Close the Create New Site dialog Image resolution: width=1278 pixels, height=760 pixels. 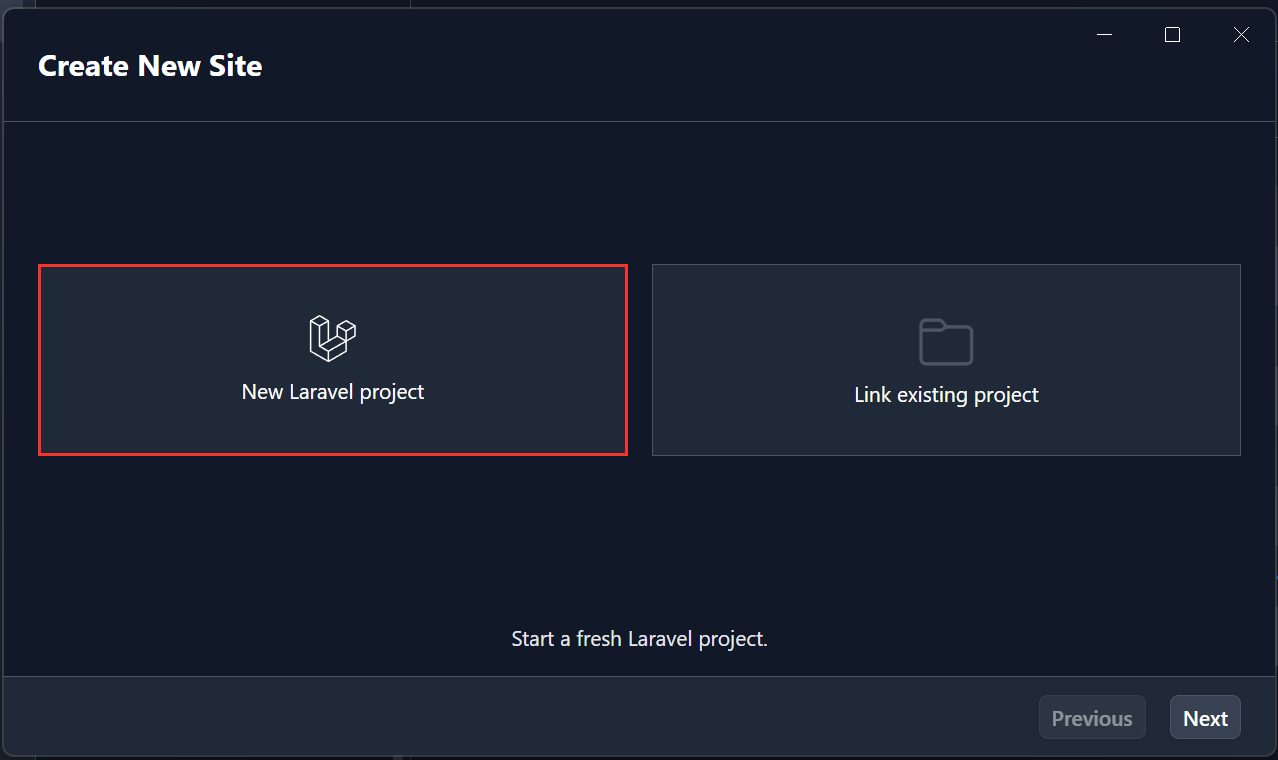tap(1241, 35)
